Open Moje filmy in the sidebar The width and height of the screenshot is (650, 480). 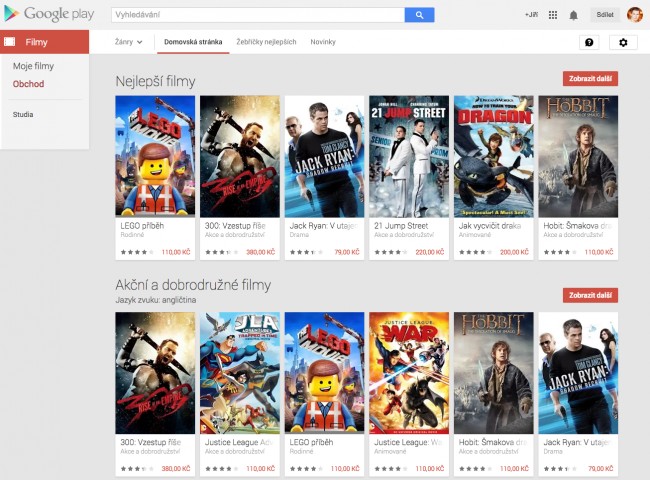coord(33,66)
